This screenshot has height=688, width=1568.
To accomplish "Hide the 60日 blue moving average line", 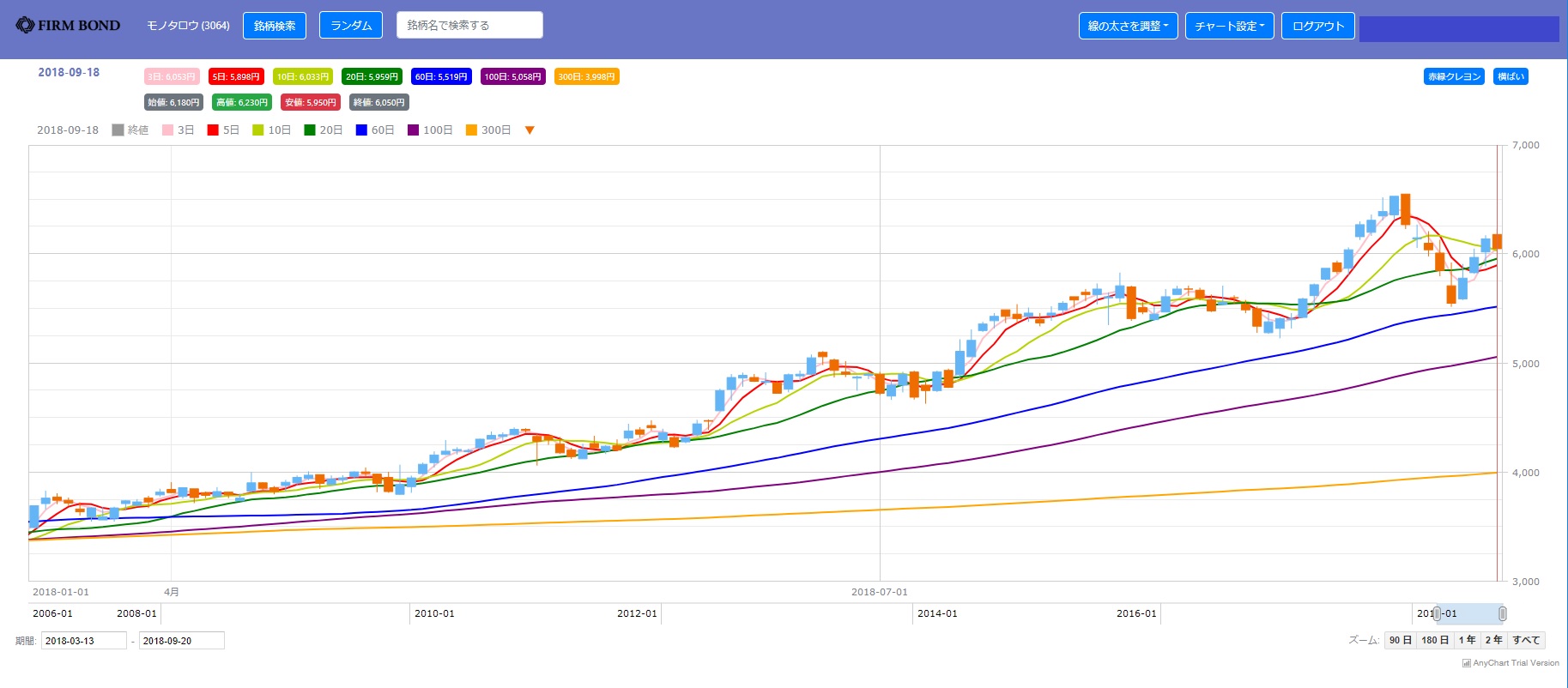I will pyautogui.click(x=361, y=130).
